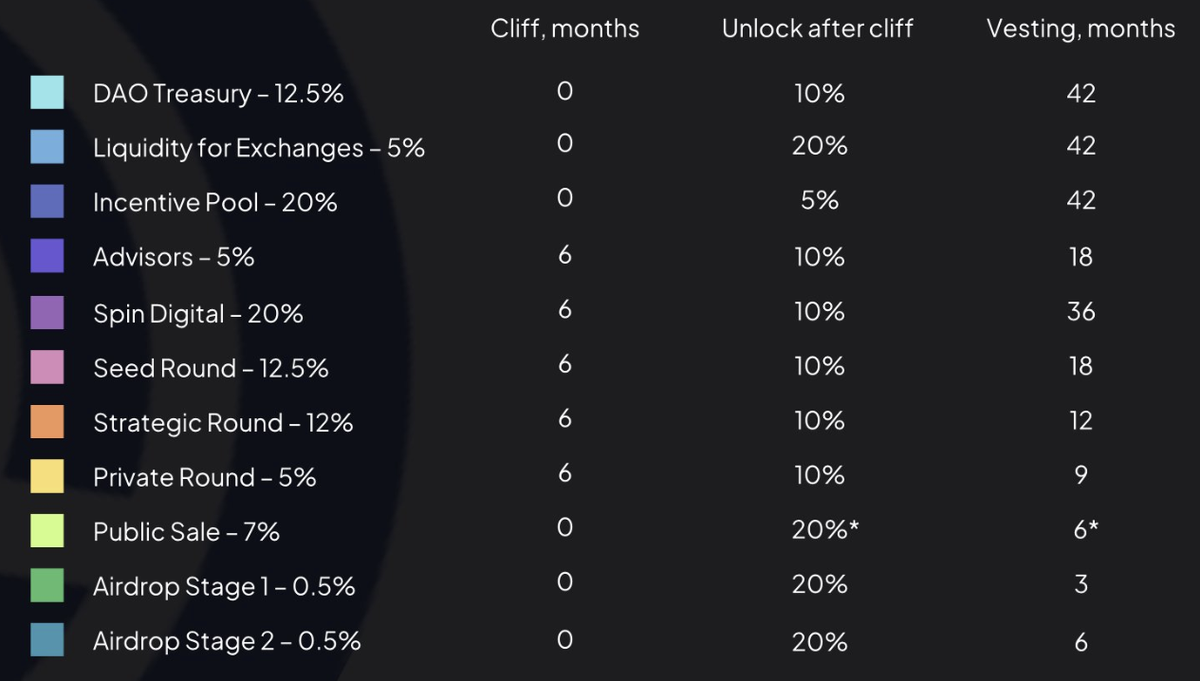Screen dimensions: 1200x681
Task: Click the 'Vesting, months' column header
Action: (x=1080, y=29)
